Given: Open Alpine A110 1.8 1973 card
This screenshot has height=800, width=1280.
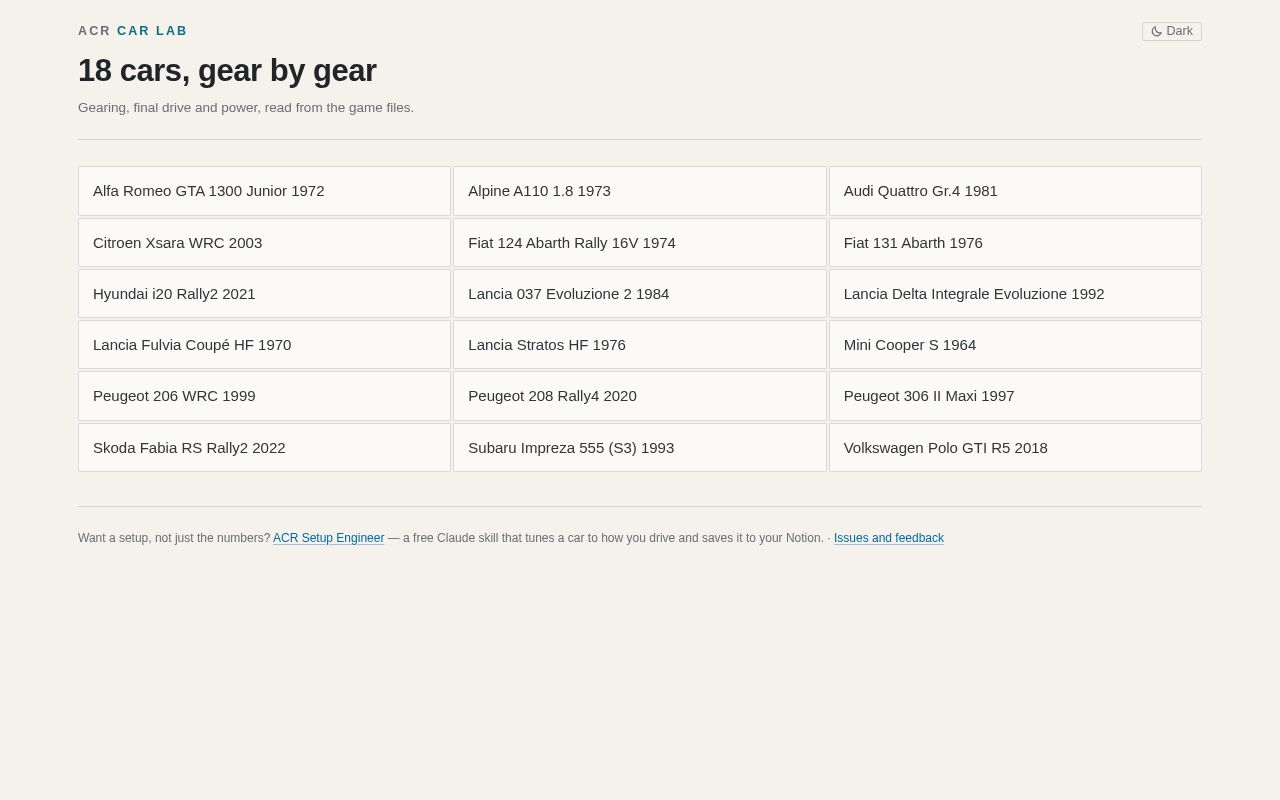Looking at the screenshot, I should click(x=640, y=191).
